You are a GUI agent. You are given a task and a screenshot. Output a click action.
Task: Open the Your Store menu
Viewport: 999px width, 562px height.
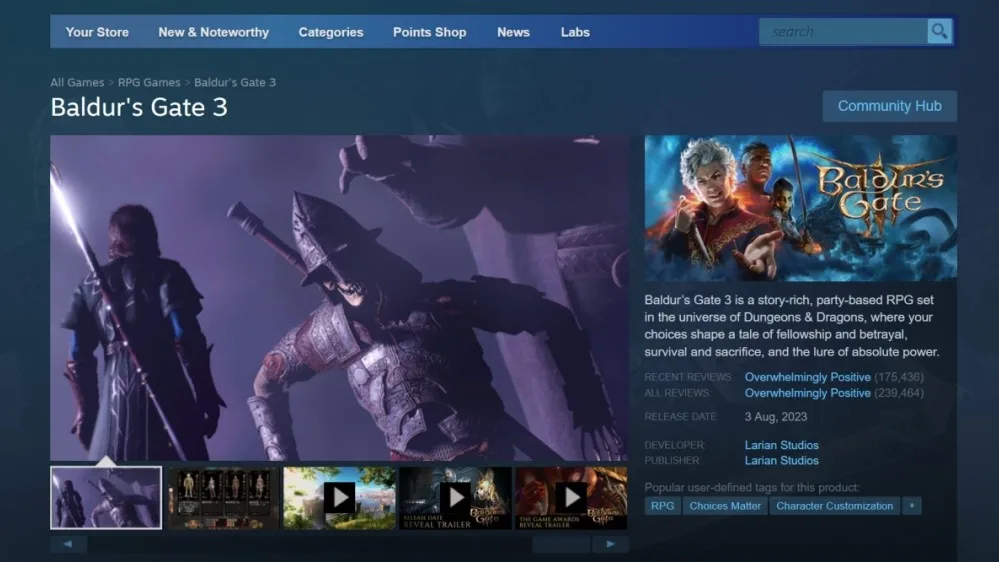point(97,32)
